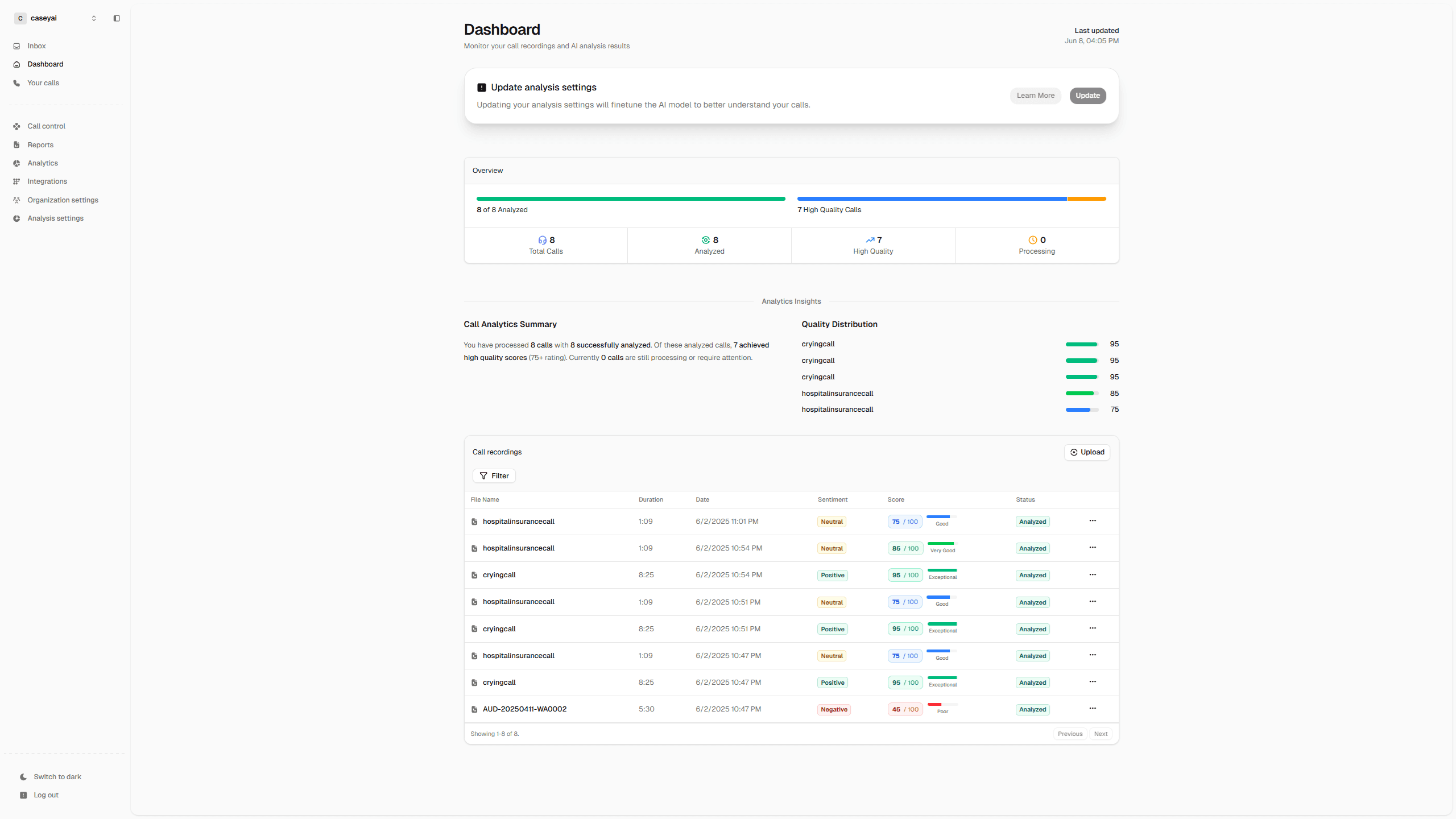Open Organization settings menu item
Image resolution: width=1456 pixels, height=819 pixels.
pyautogui.click(x=63, y=200)
